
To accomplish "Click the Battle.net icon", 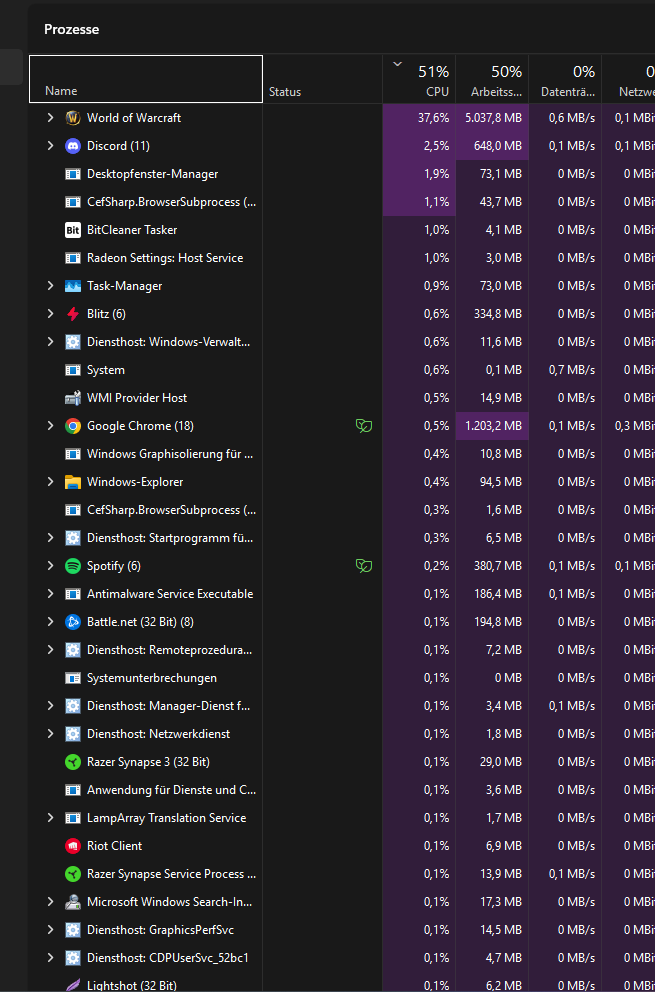I will (73, 622).
